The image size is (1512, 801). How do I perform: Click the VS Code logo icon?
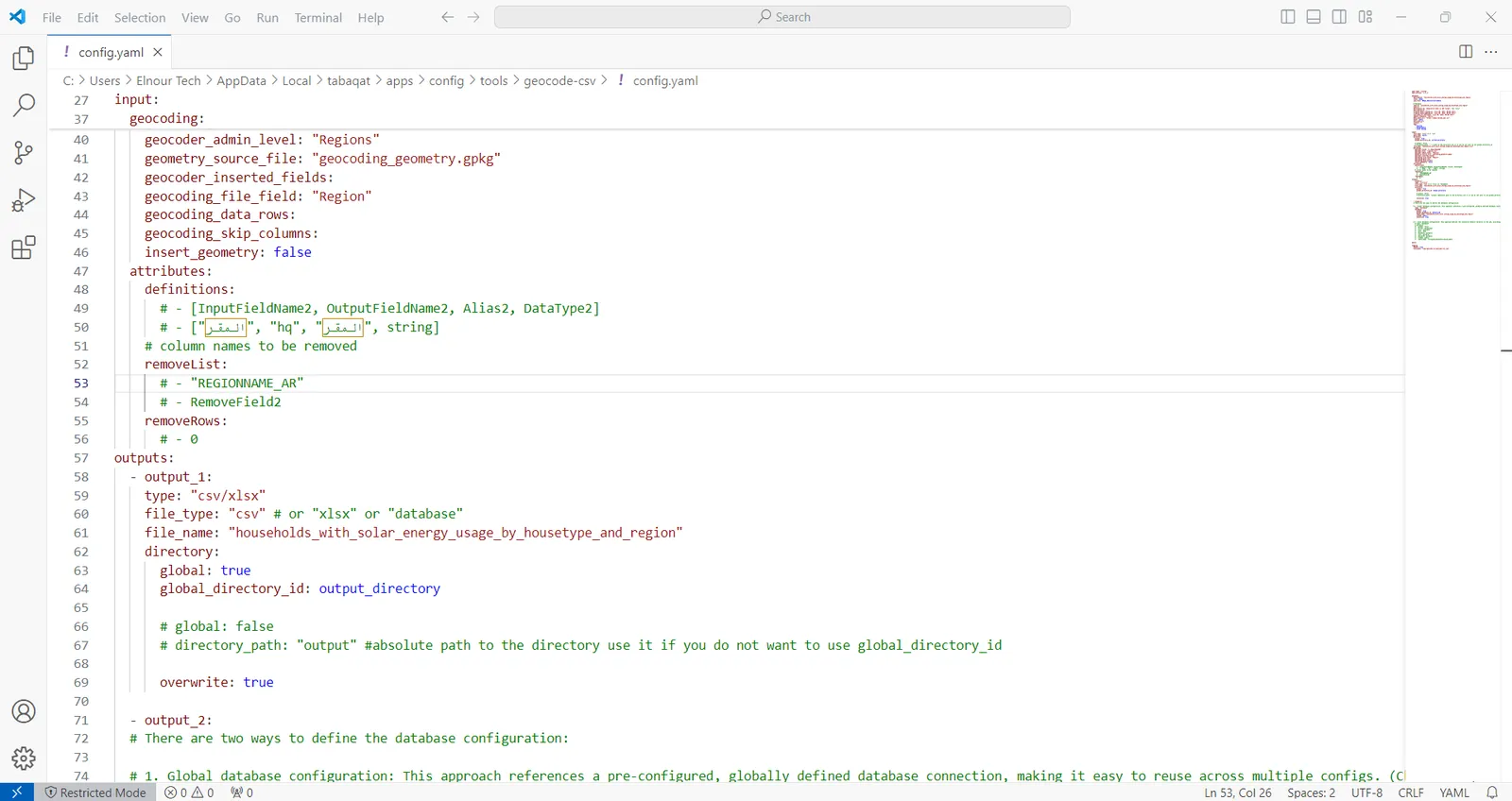(18, 17)
